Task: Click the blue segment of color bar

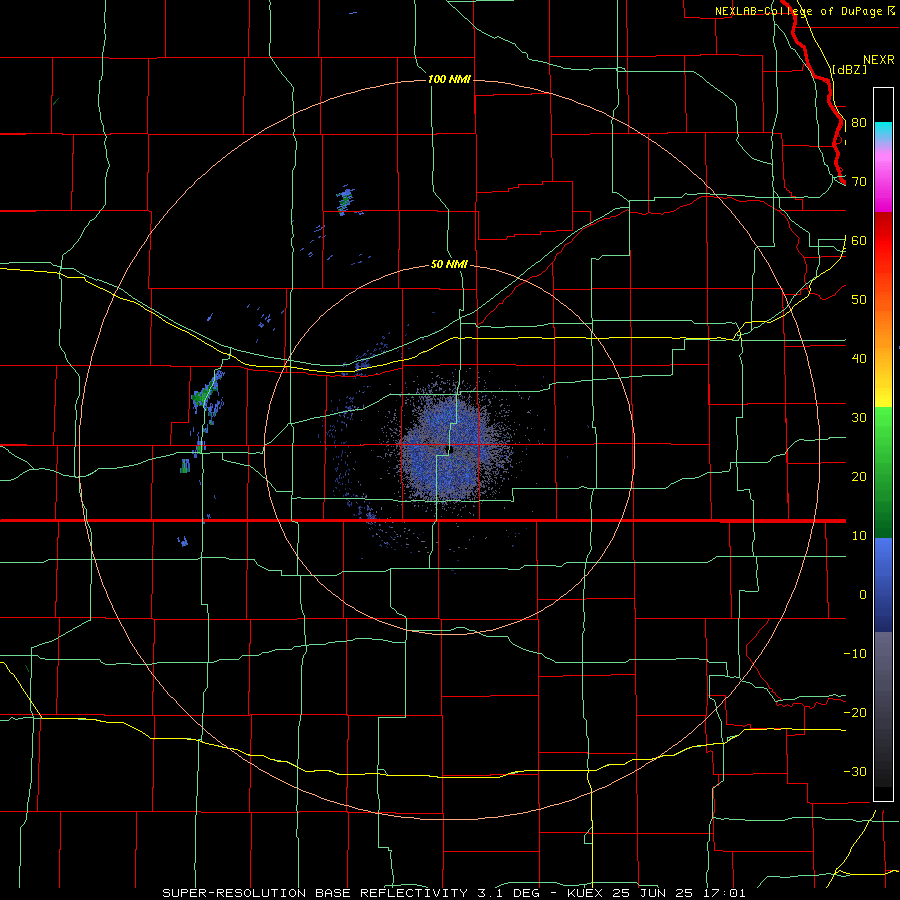Action: click(883, 583)
